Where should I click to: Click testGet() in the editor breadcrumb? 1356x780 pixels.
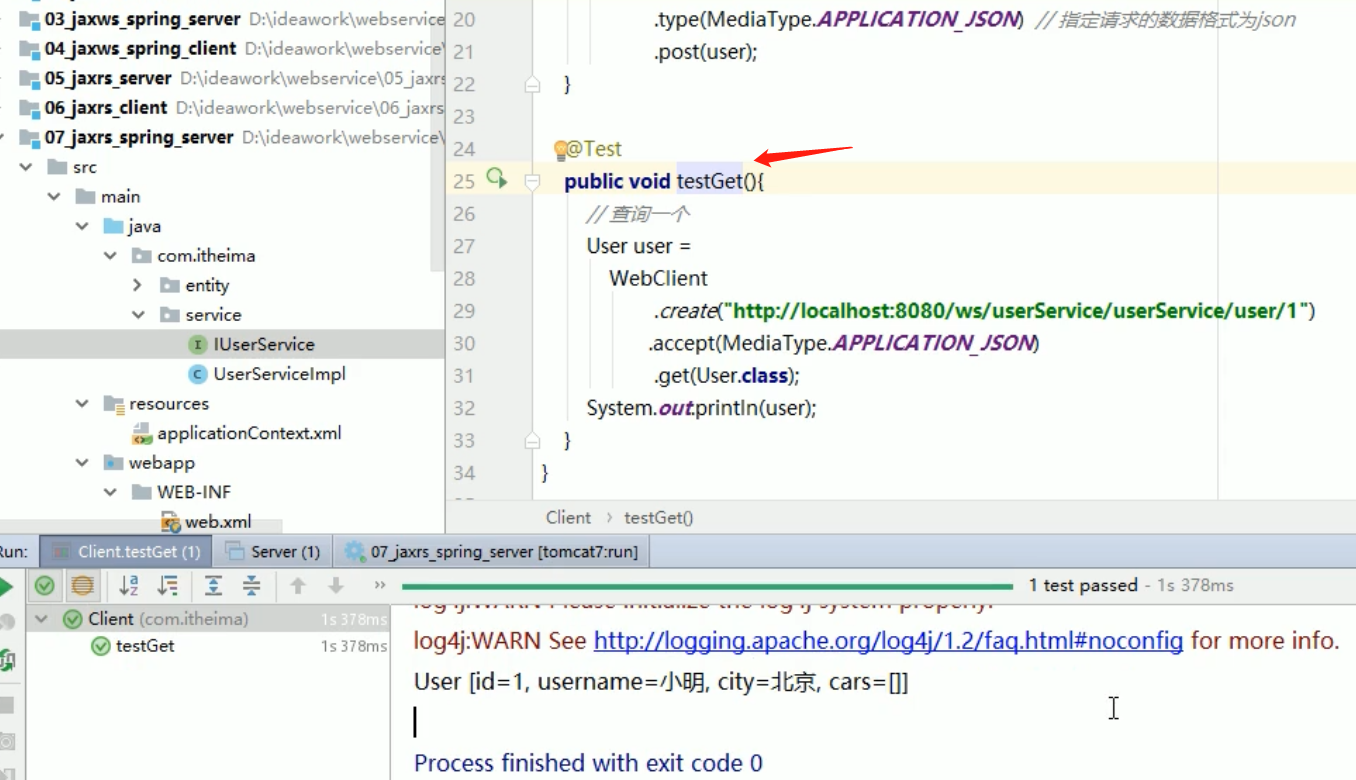pyautogui.click(x=658, y=517)
